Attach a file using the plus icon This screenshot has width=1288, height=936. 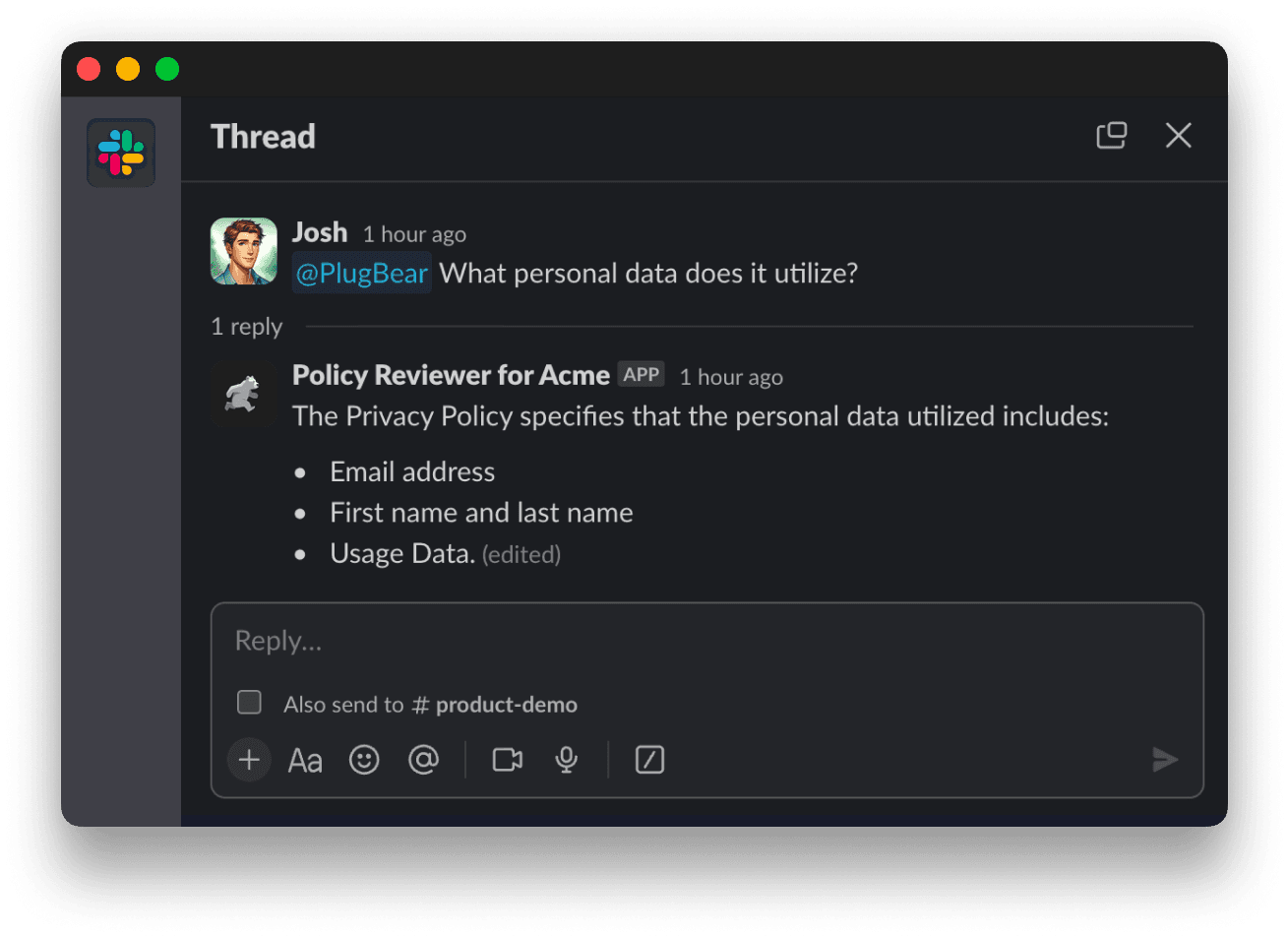(249, 759)
